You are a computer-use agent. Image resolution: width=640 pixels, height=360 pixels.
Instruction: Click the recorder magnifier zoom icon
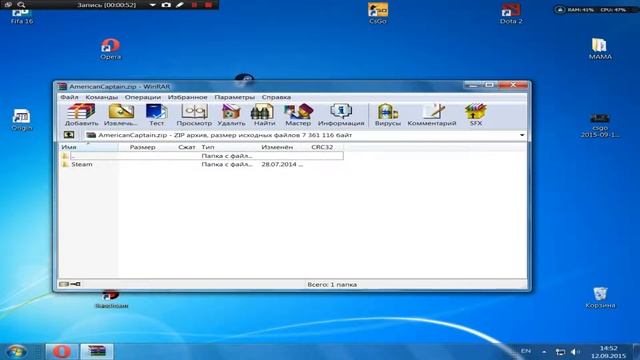pos(21,5)
